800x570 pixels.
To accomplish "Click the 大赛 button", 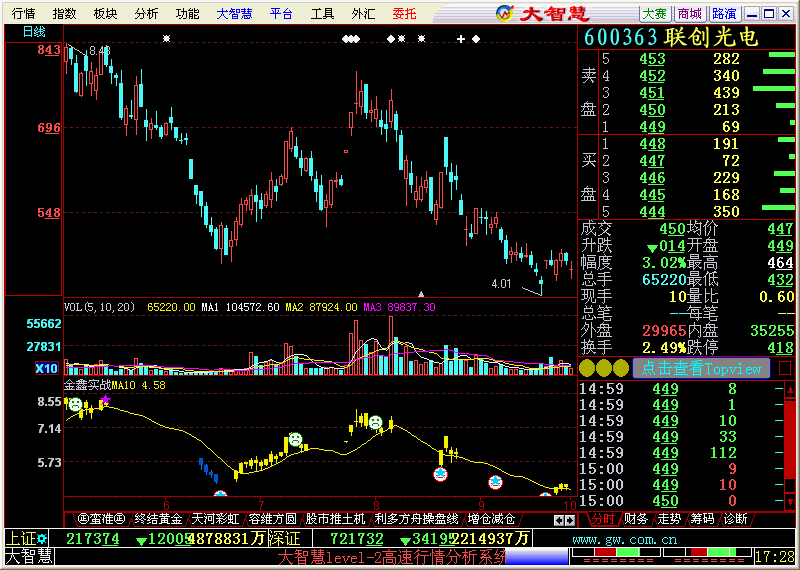I will [x=655, y=14].
